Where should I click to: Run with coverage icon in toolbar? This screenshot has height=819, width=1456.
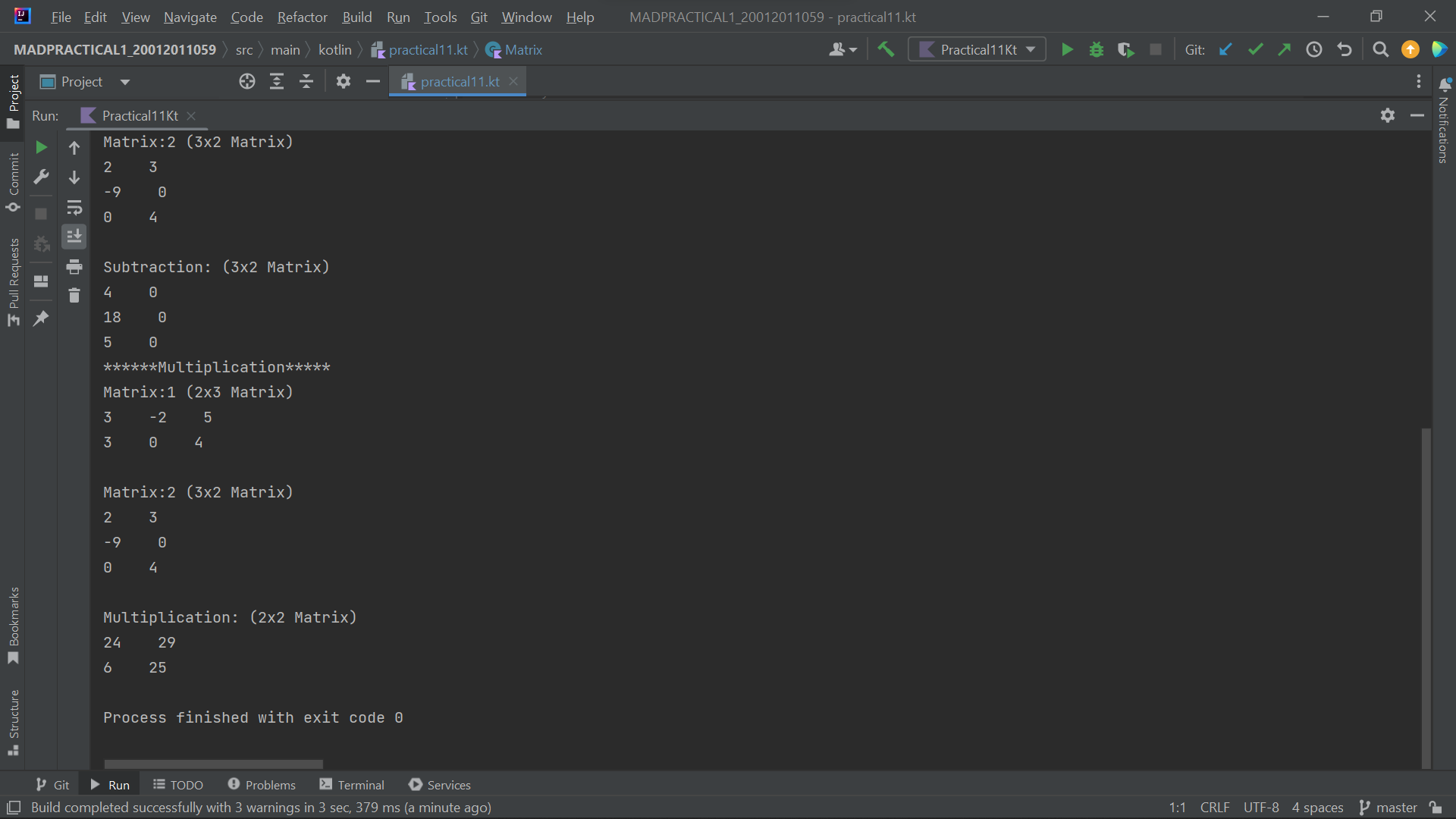pos(1126,50)
